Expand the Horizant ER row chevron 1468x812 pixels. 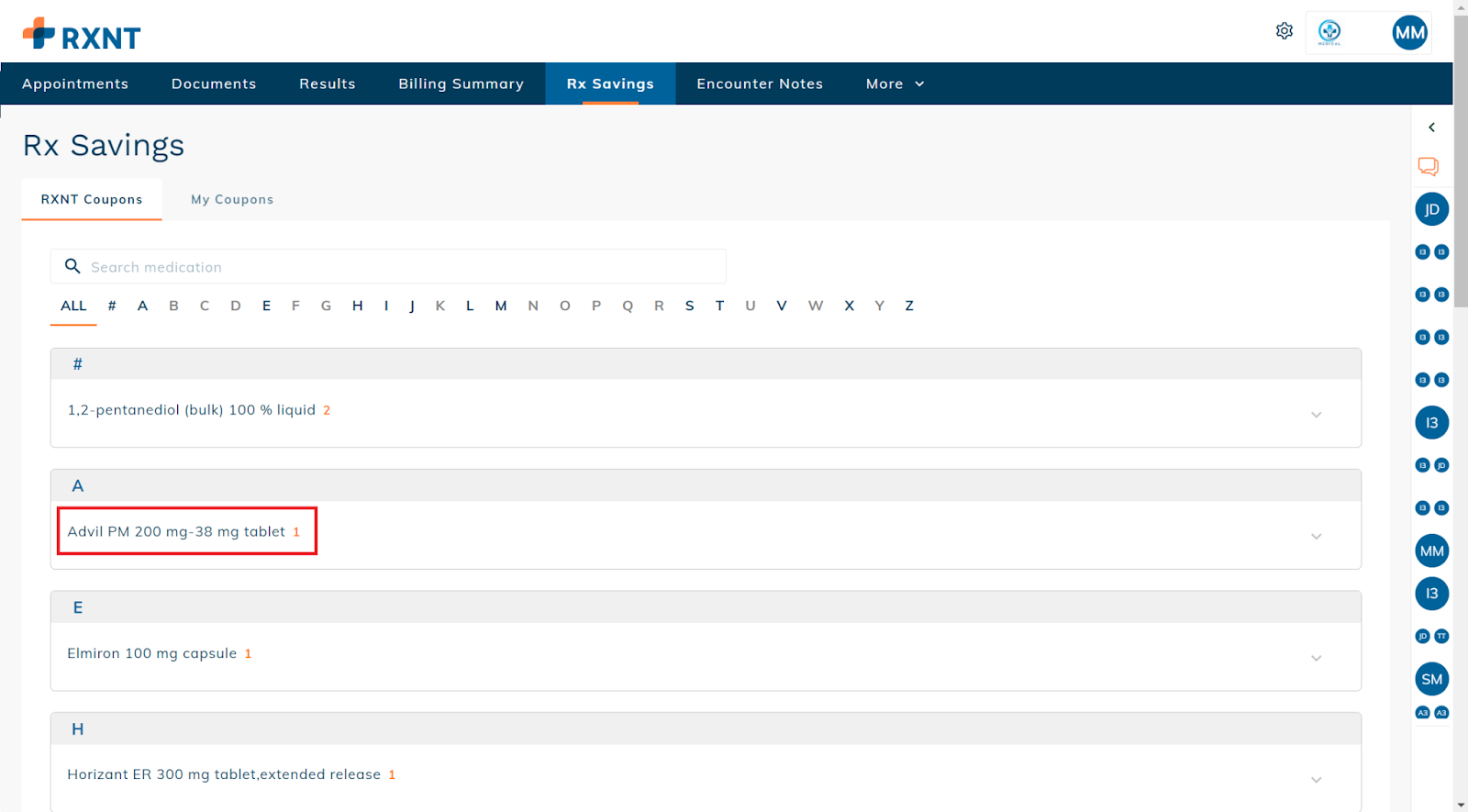(1316, 780)
